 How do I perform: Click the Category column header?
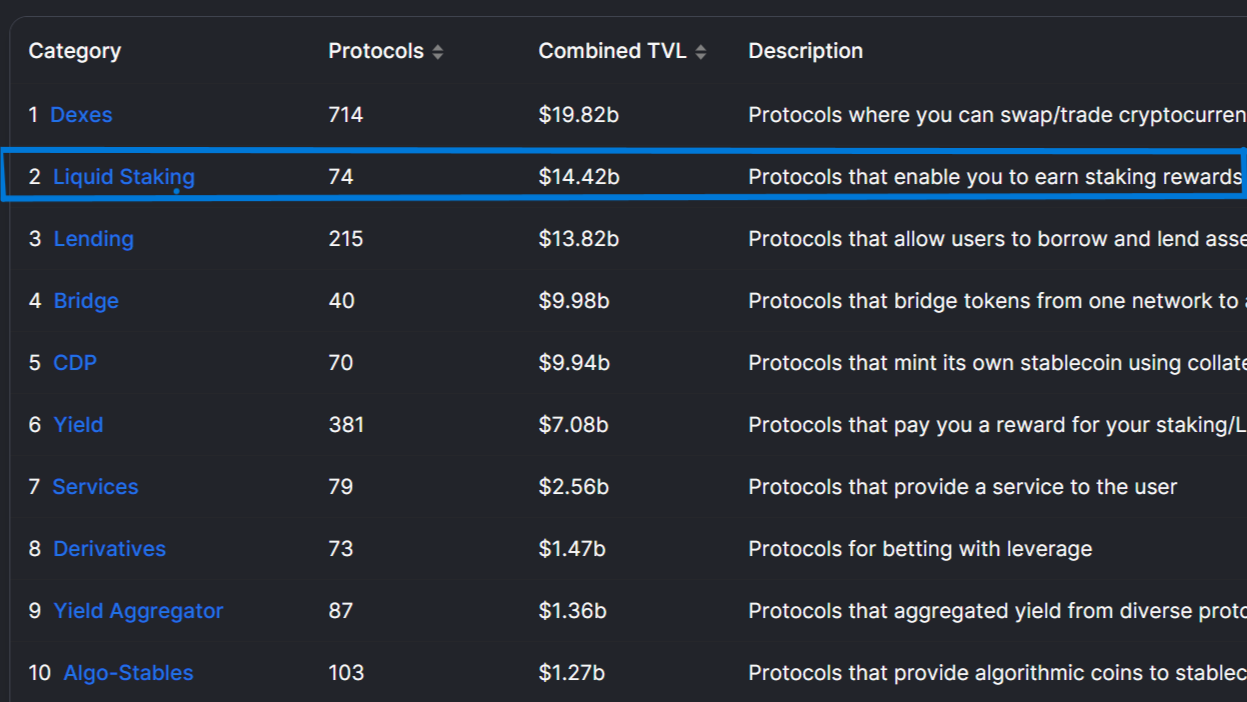click(75, 51)
